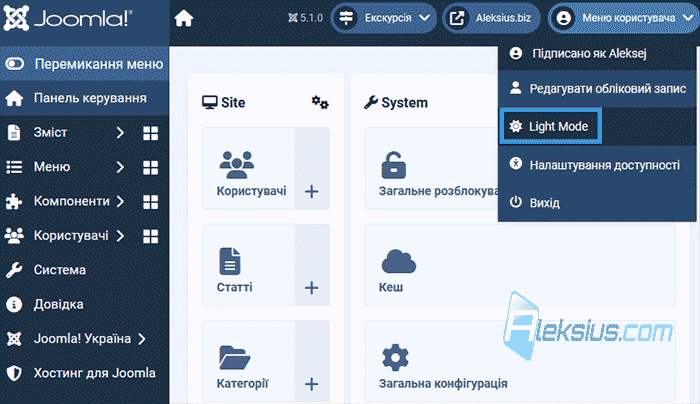This screenshot has height=404, width=700.
Task: Open Aleksius.biz site link
Action: tap(491, 18)
